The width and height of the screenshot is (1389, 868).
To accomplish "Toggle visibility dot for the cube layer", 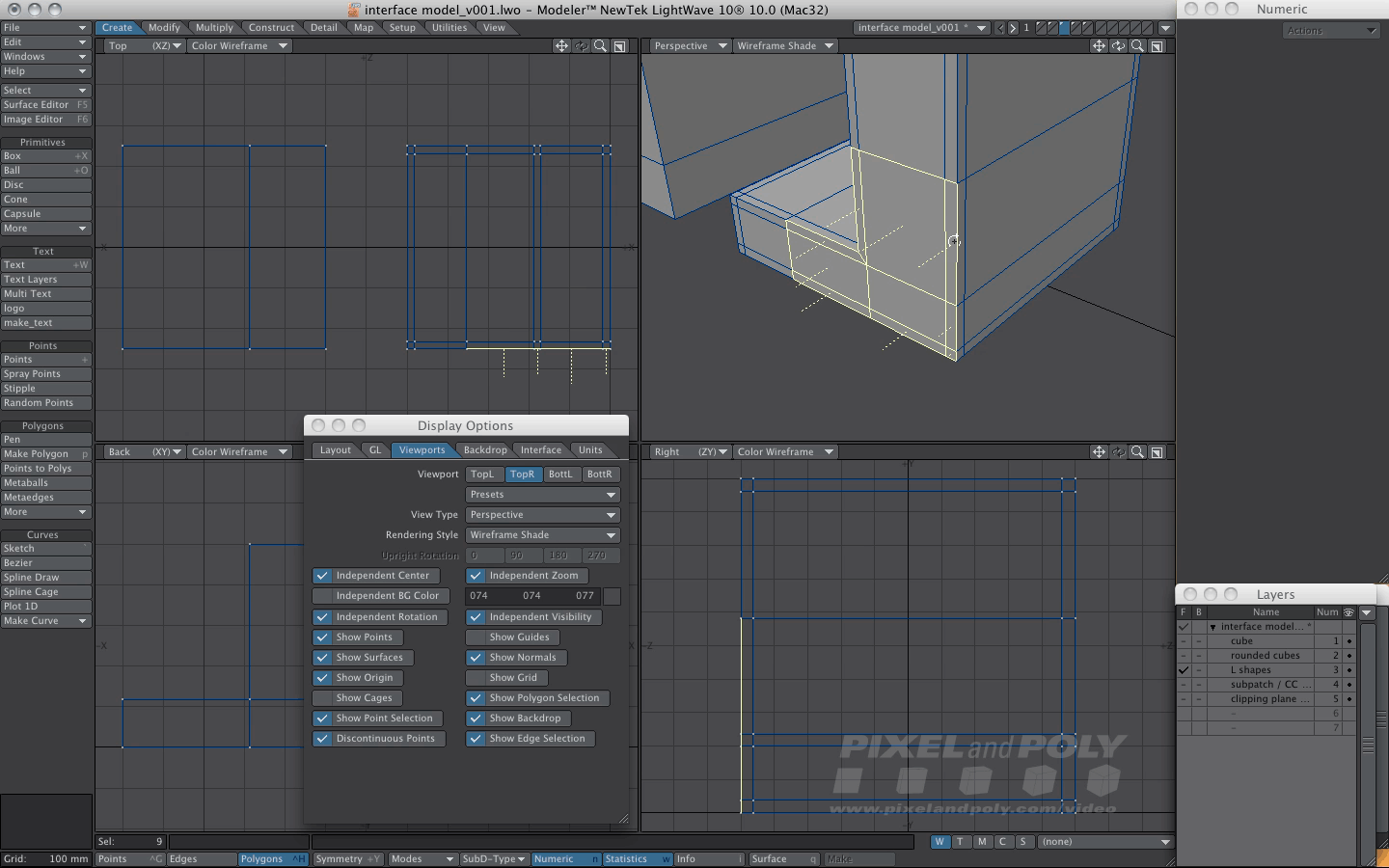I will coord(1348,641).
